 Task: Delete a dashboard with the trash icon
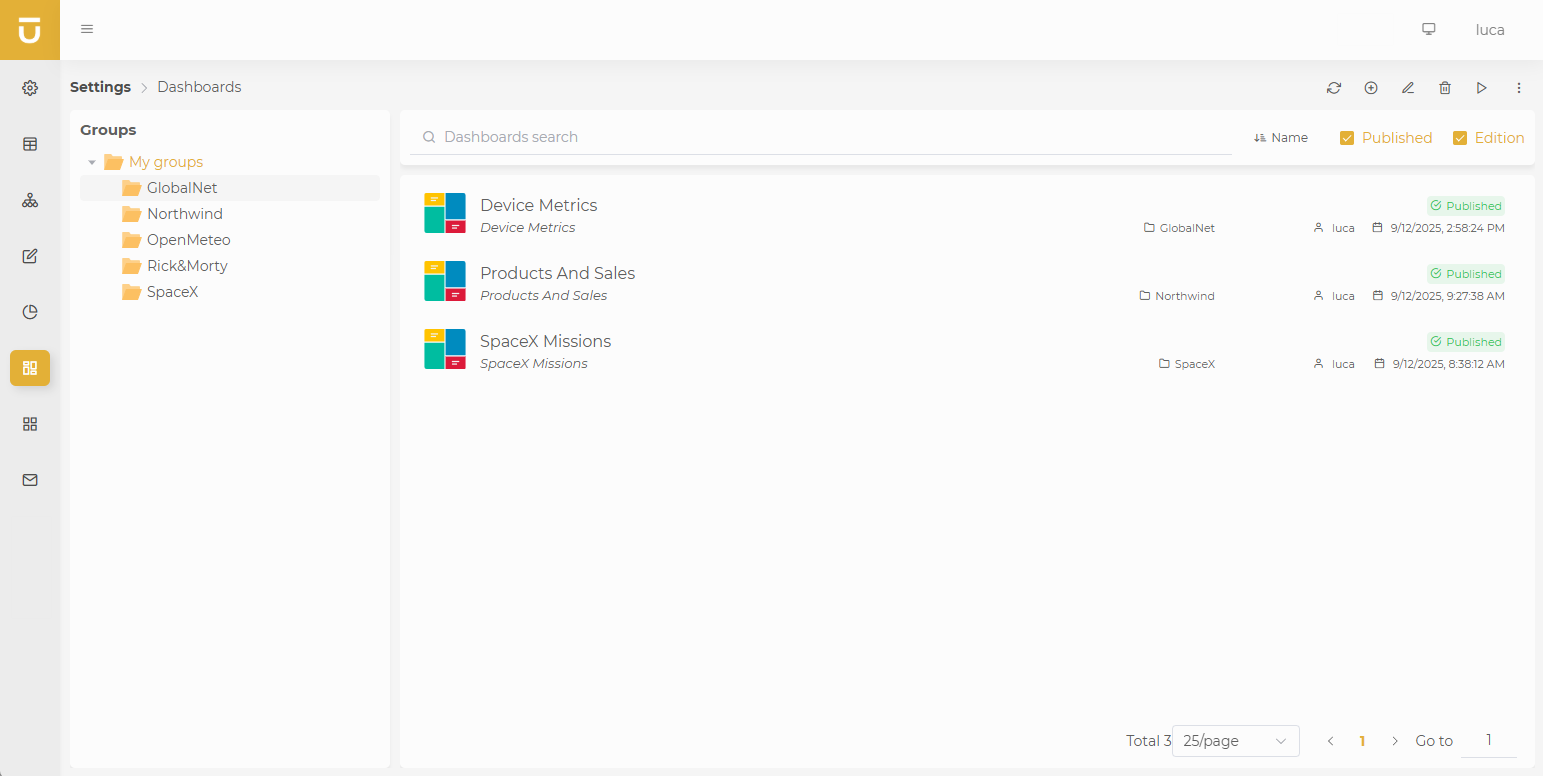pos(1445,88)
